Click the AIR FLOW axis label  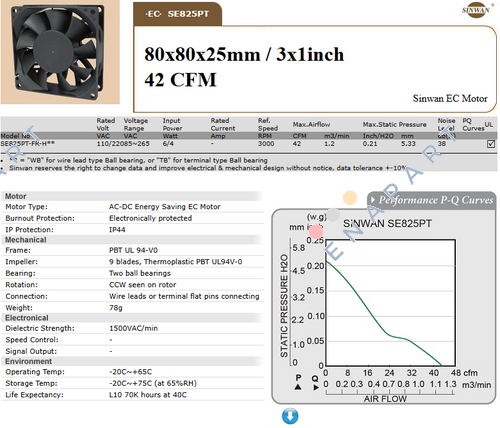[385, 399]
